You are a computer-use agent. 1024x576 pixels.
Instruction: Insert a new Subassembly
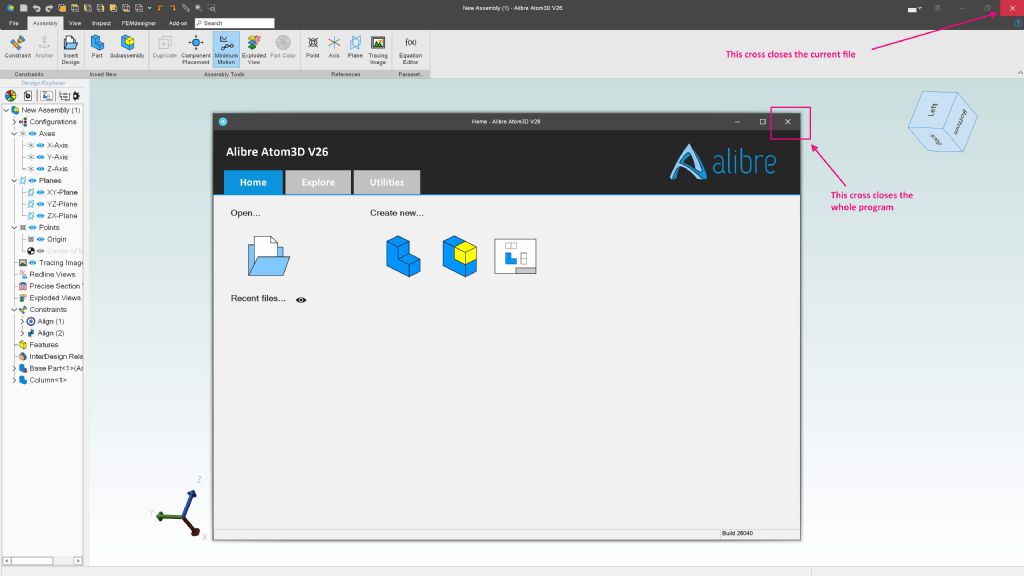(127, 47)
